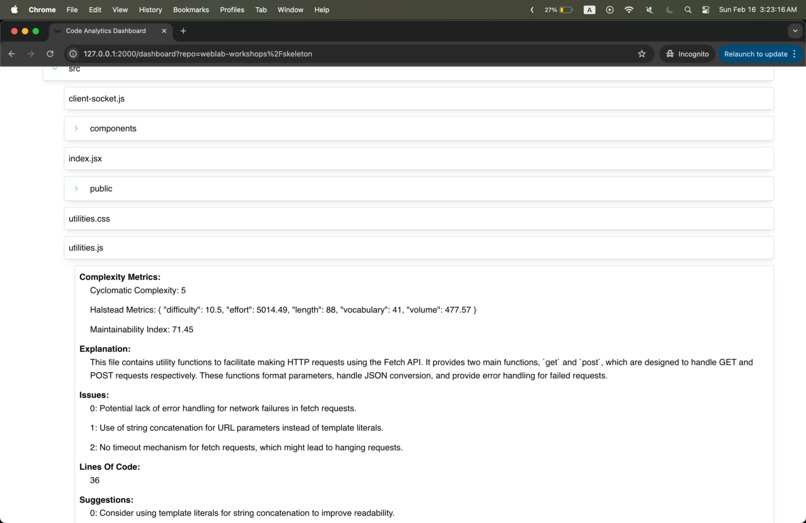
Task: Open the File menu
Action: [72, 10]
